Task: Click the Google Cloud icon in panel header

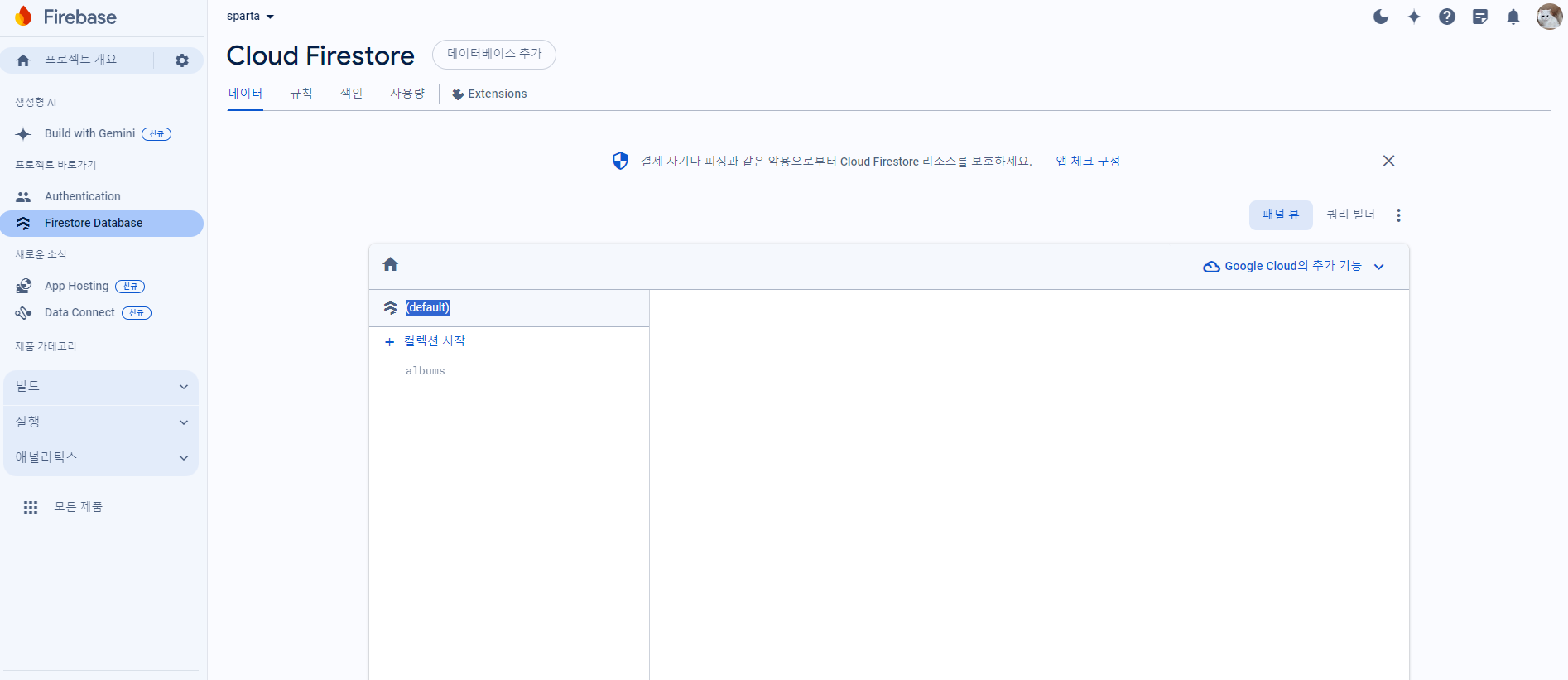Action: [x=1211, y=267]
